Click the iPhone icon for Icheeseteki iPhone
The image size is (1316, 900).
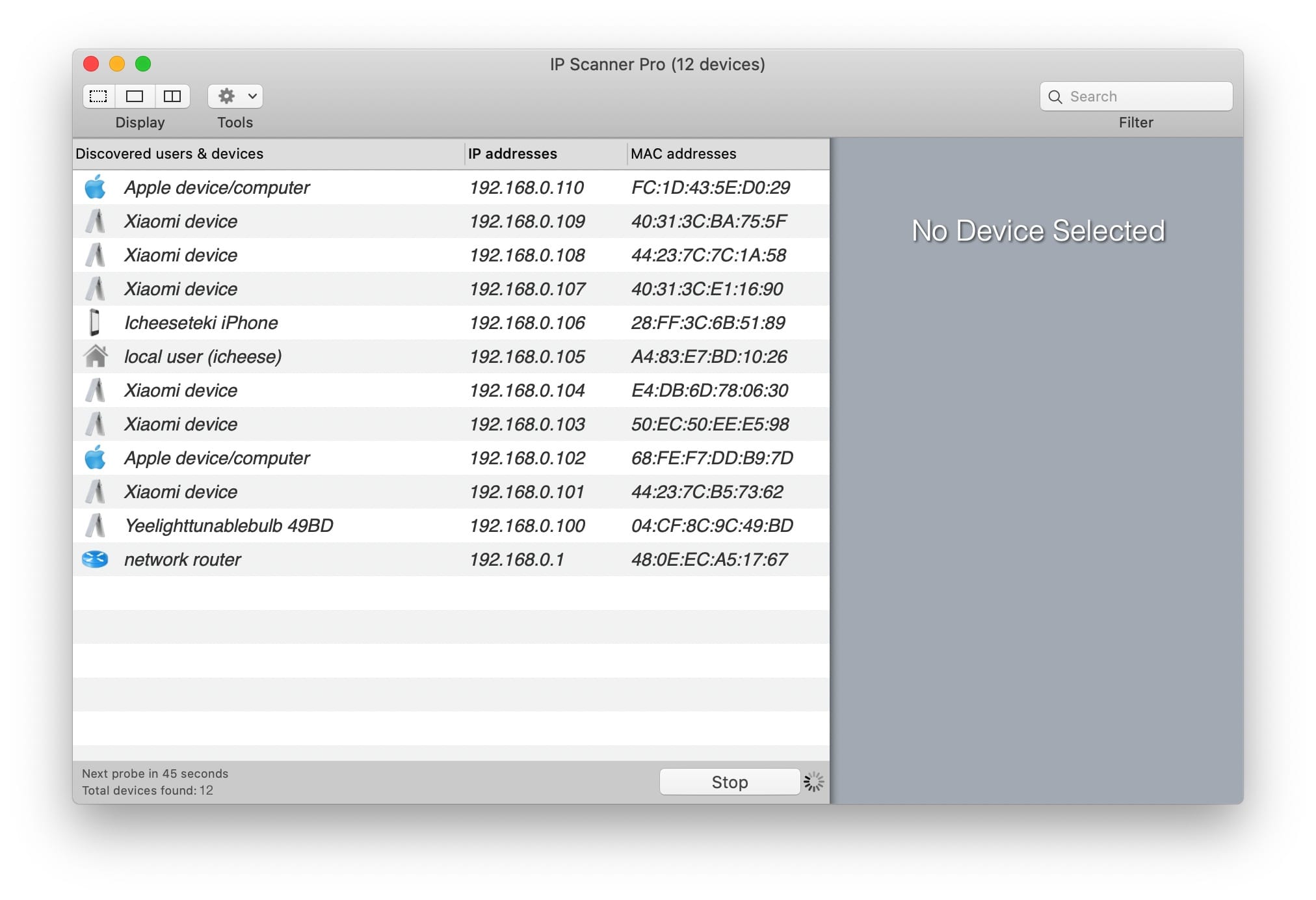[95, 323]
